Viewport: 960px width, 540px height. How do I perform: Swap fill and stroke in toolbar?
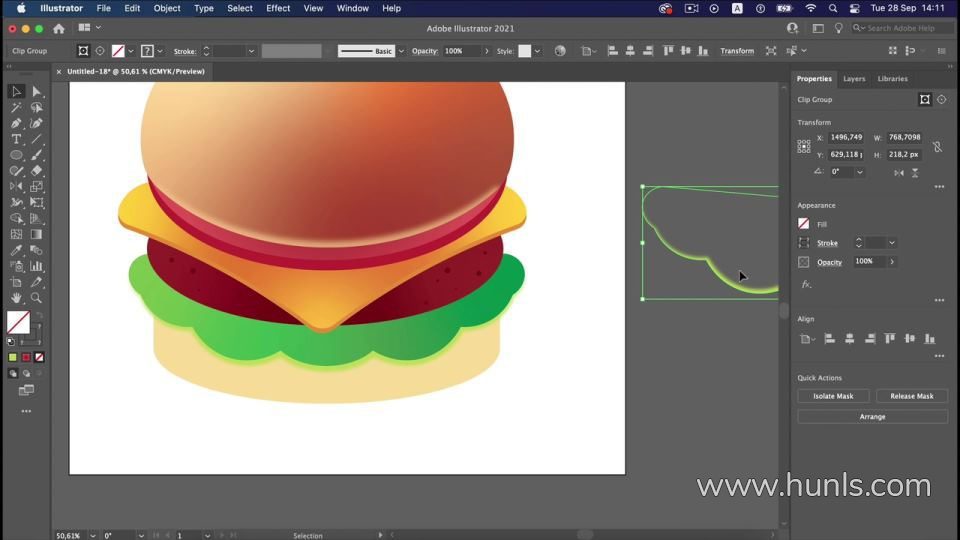pyautogui.click(x=40, y=315)
